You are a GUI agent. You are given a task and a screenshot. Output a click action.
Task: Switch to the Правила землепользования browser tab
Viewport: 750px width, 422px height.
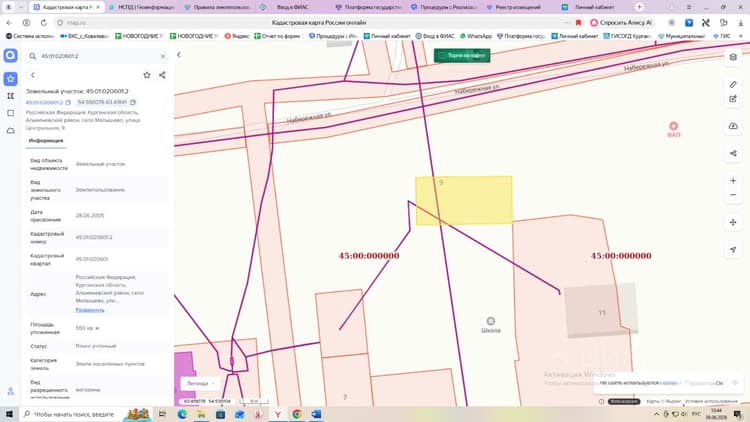click(x=217, y=7)
